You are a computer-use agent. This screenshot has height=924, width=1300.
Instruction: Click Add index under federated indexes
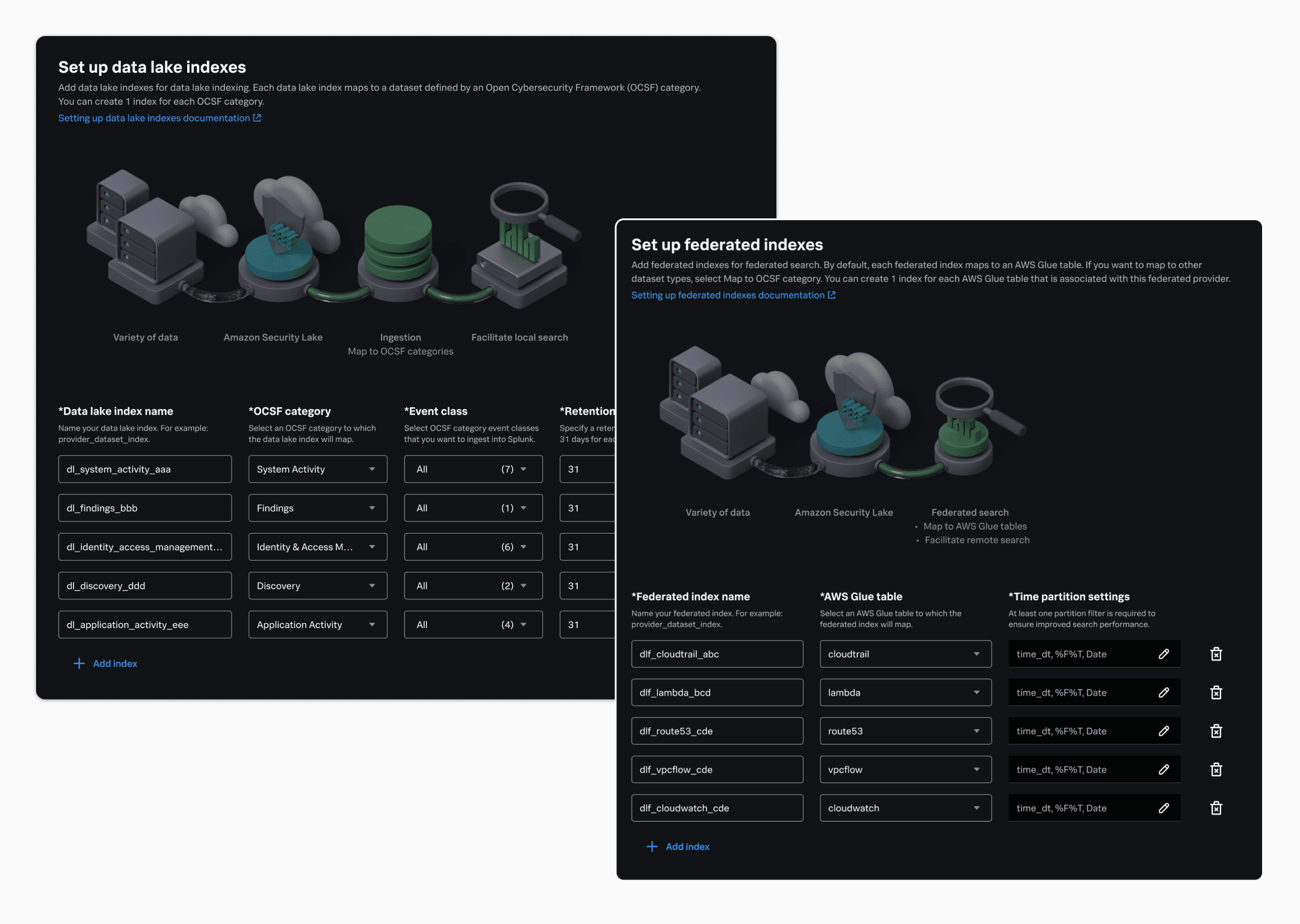(x=678, y=846)
